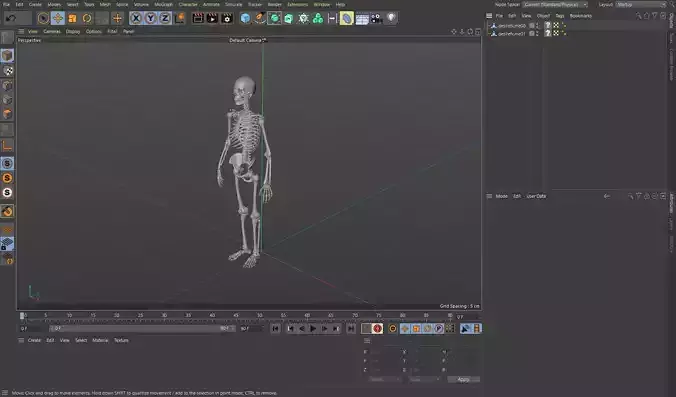Toggle the Y axis lock

[x=150, y=18]
